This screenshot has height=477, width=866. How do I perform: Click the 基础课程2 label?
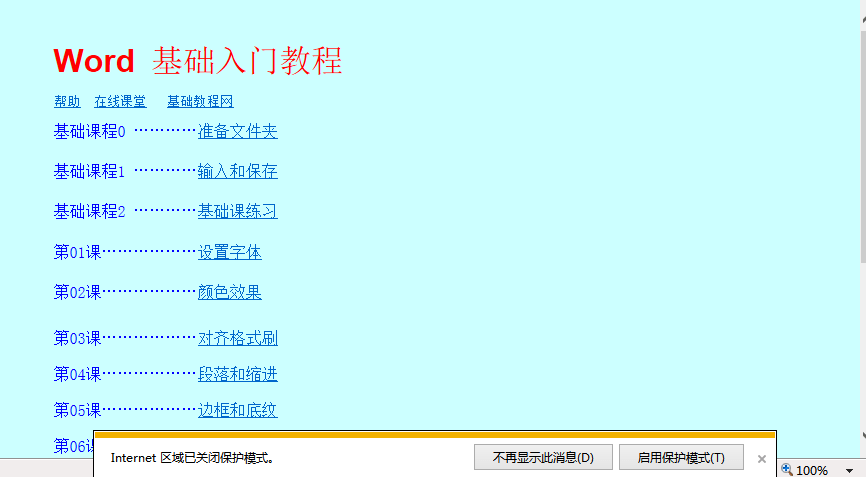[89, 211]
